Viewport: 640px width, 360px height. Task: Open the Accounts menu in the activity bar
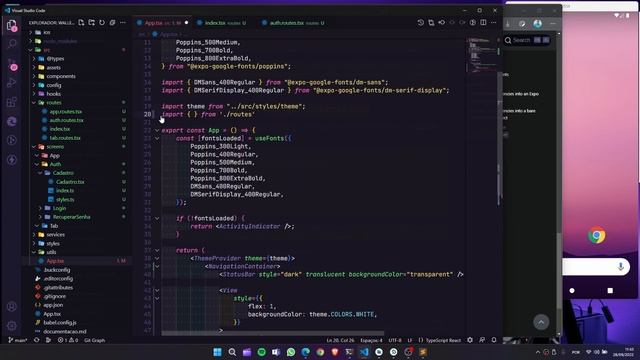click(x=12, y=307)
